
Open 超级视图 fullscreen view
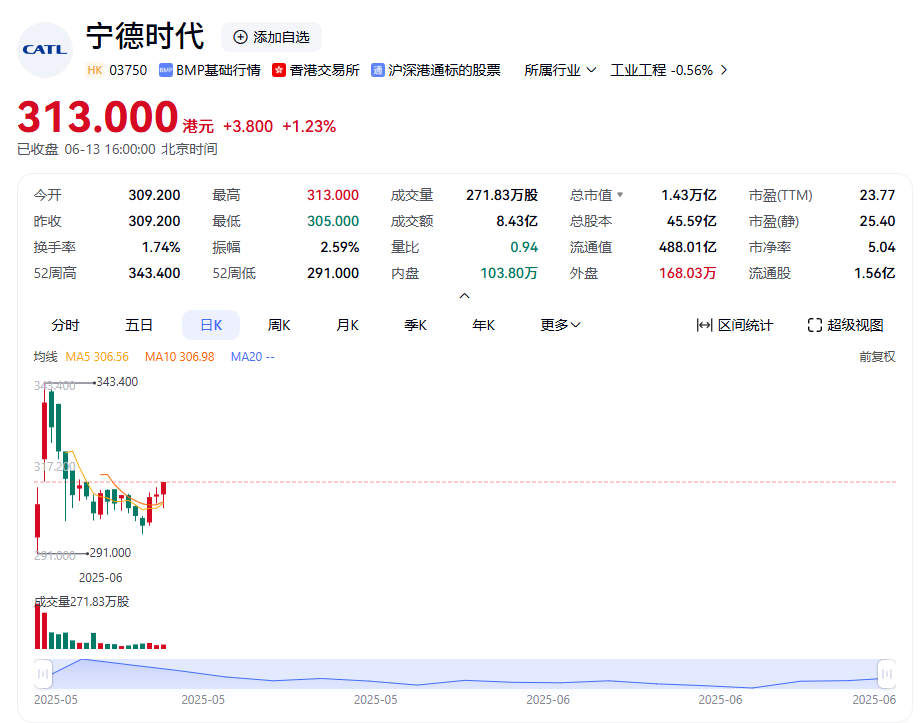point(846,325)
